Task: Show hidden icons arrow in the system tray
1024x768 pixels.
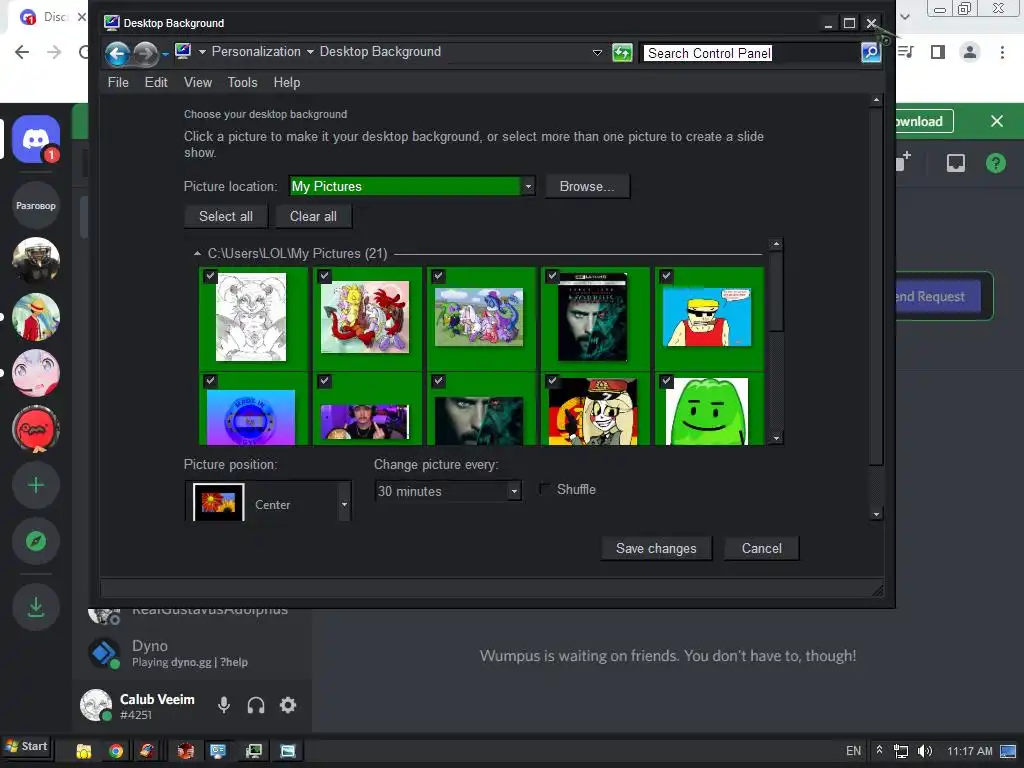Action: [x=879, y=750]
